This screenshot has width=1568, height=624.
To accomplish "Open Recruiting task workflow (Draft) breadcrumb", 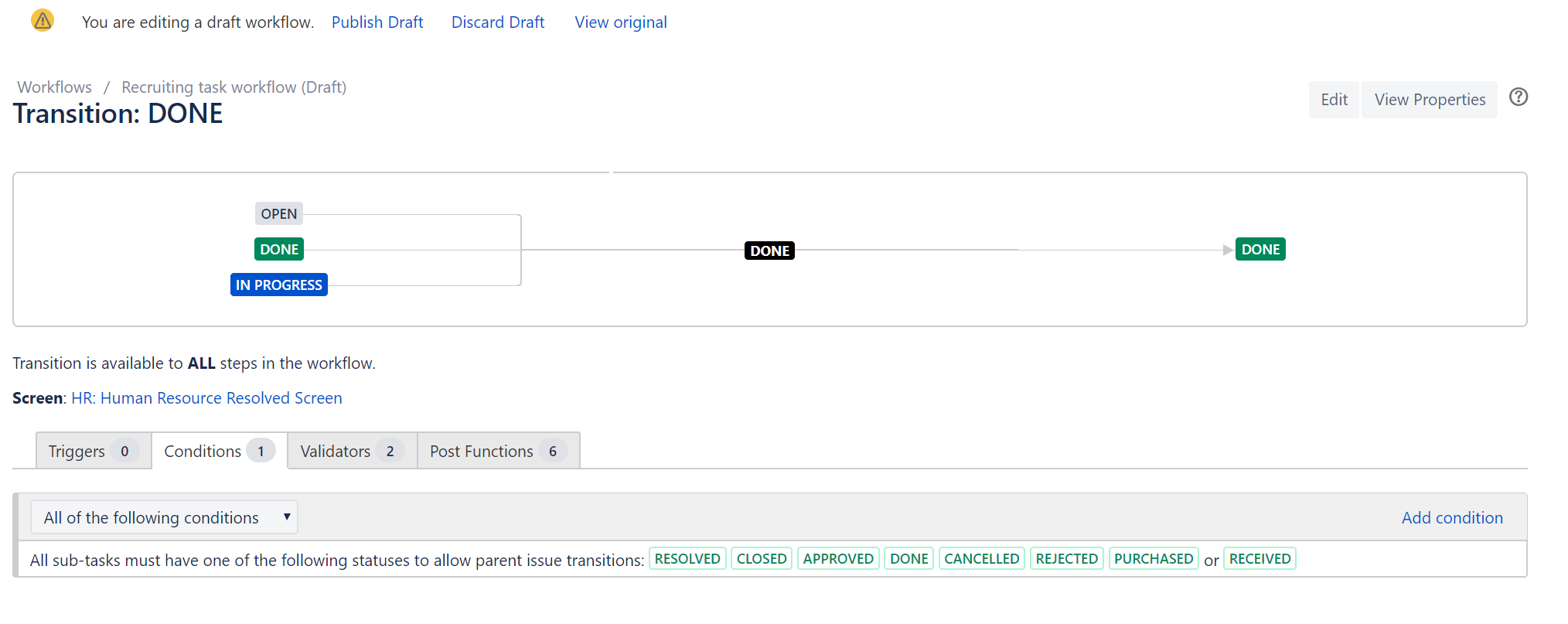I will tap(233, 87).
